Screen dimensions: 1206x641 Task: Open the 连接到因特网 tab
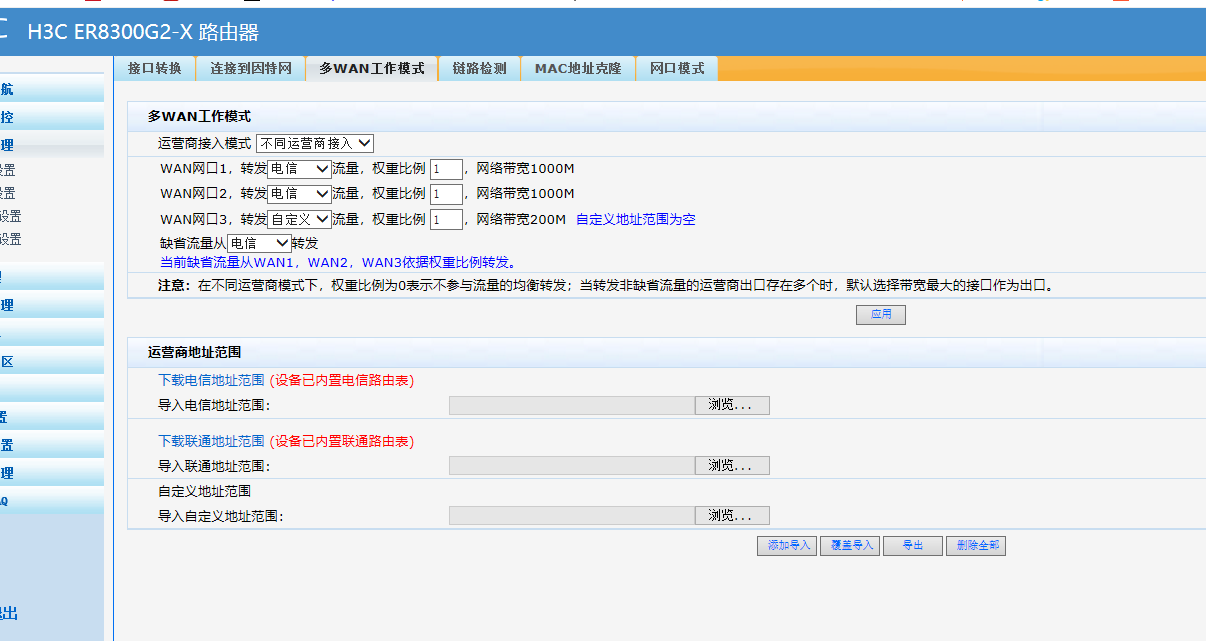click(250, 68)
